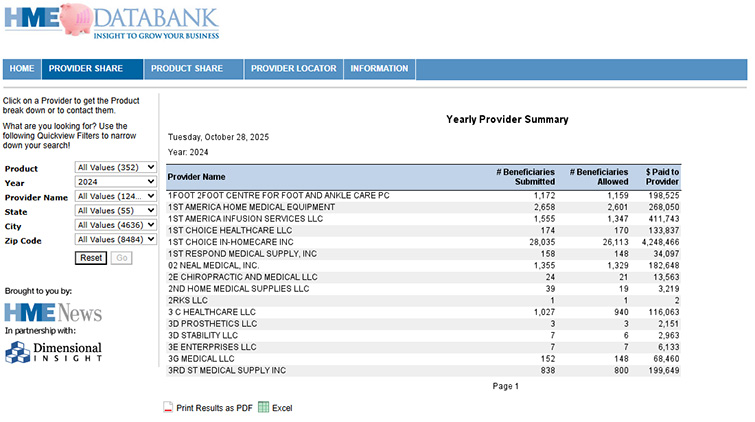
Task: Click the 4,248,466 paid amount cell
Action: tap(660, 242)
